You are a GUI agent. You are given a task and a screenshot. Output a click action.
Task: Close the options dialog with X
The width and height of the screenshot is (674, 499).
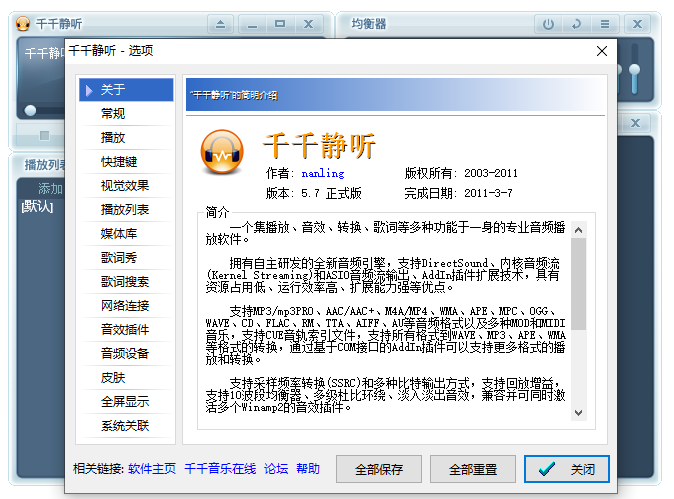point(602,51)
